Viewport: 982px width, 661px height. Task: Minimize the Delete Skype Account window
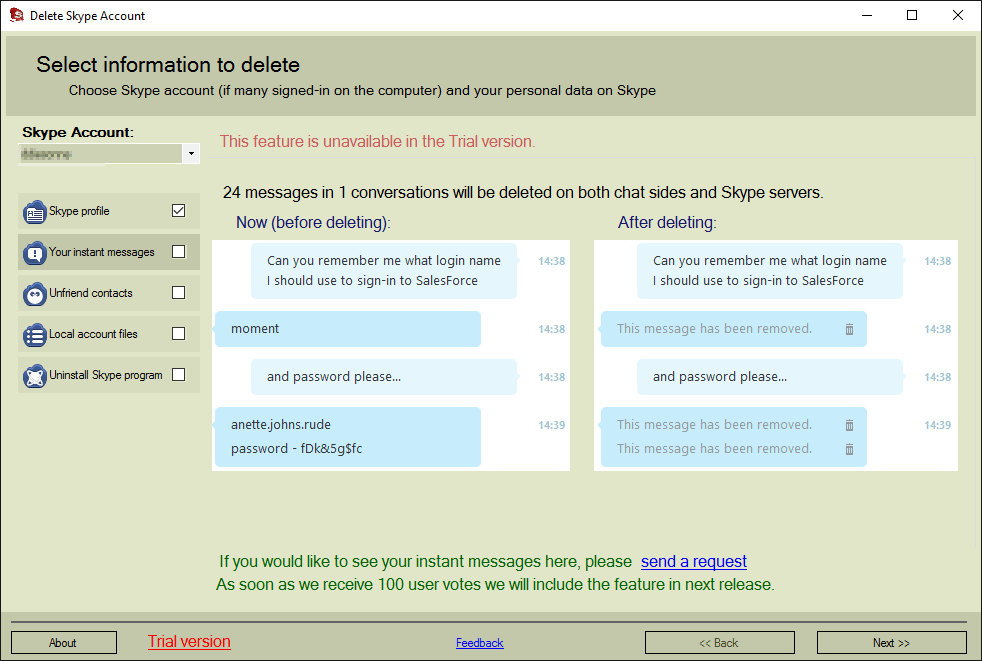(x=867, y=15)
